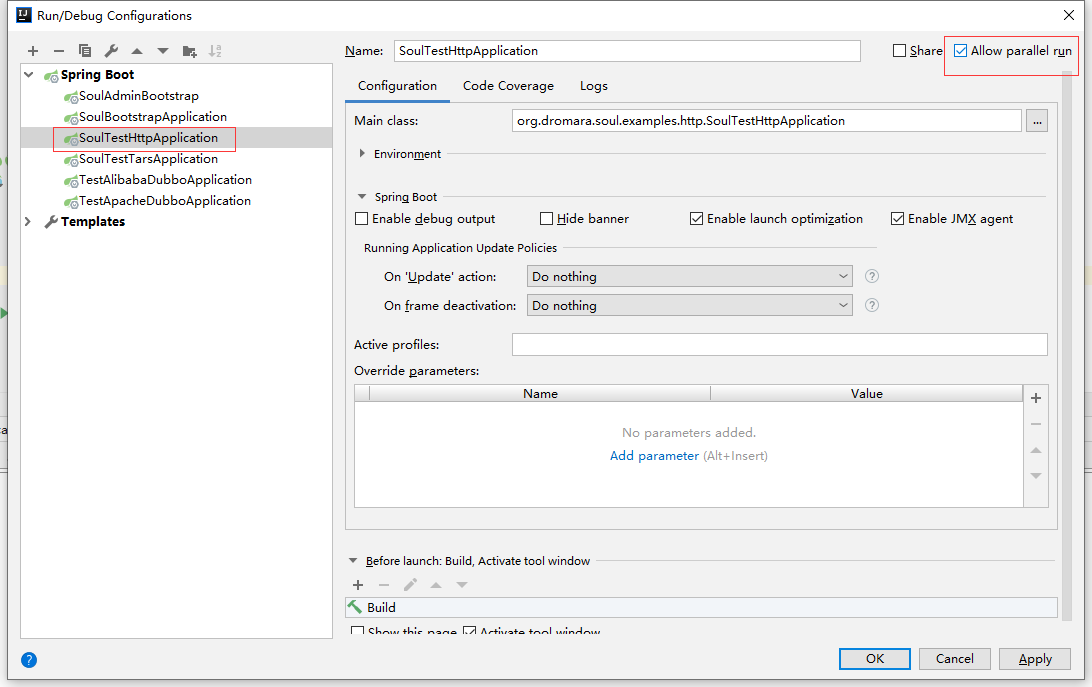Viewport: 1092px width, 687px height.
Task: Click into Active profiles field
Action: pos(779,345)
